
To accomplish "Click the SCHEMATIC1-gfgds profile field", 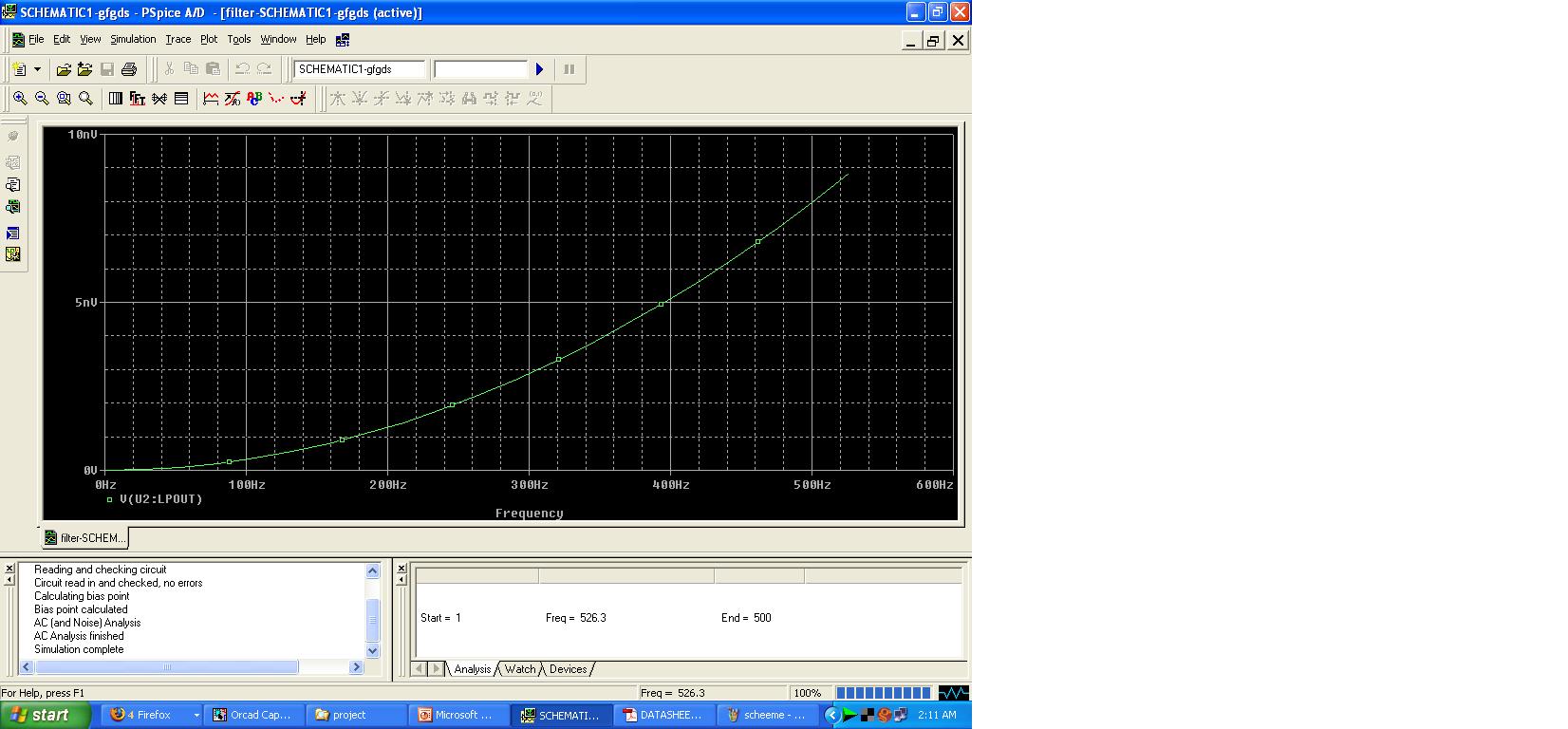I will tap(360, 69).
